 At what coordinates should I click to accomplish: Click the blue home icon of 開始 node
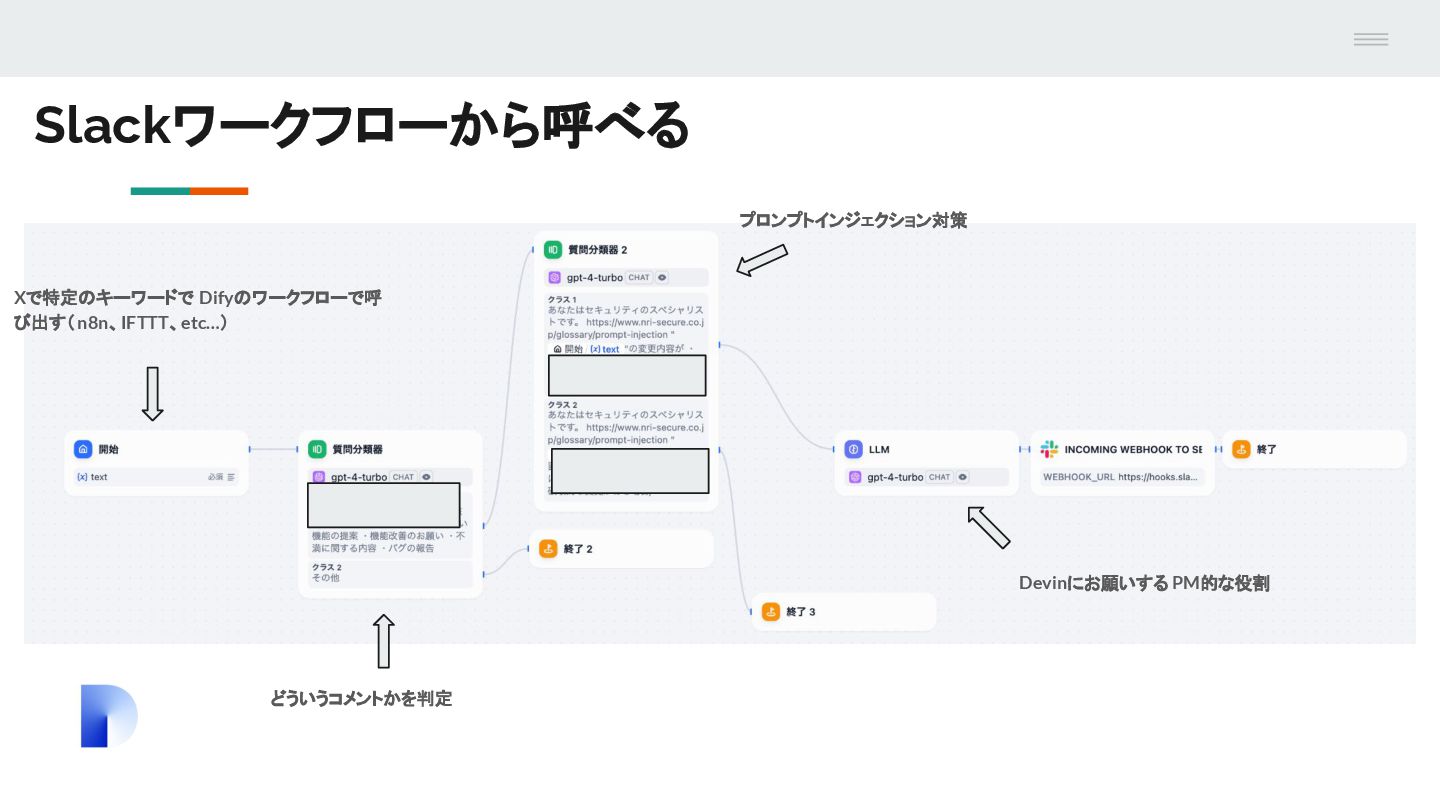coord(83,450)
